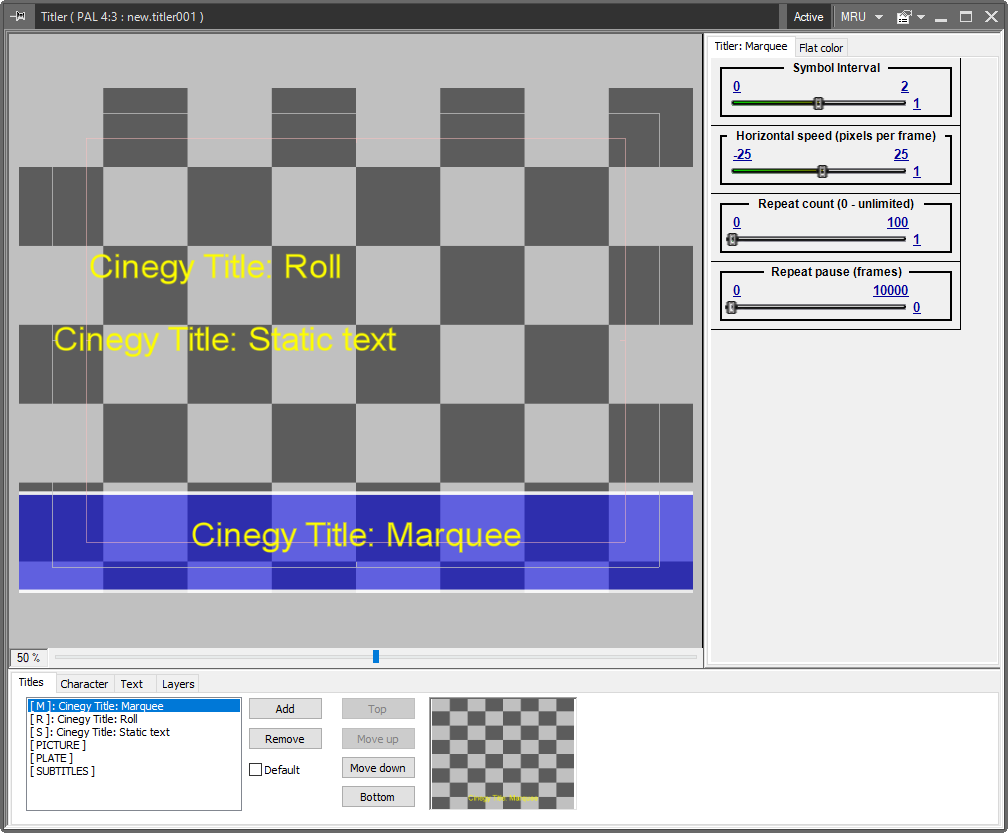Screen dimensions: 1008x833
Task: Open dropdown arrow beside layout settings icon
Action: tap(921, 17)
